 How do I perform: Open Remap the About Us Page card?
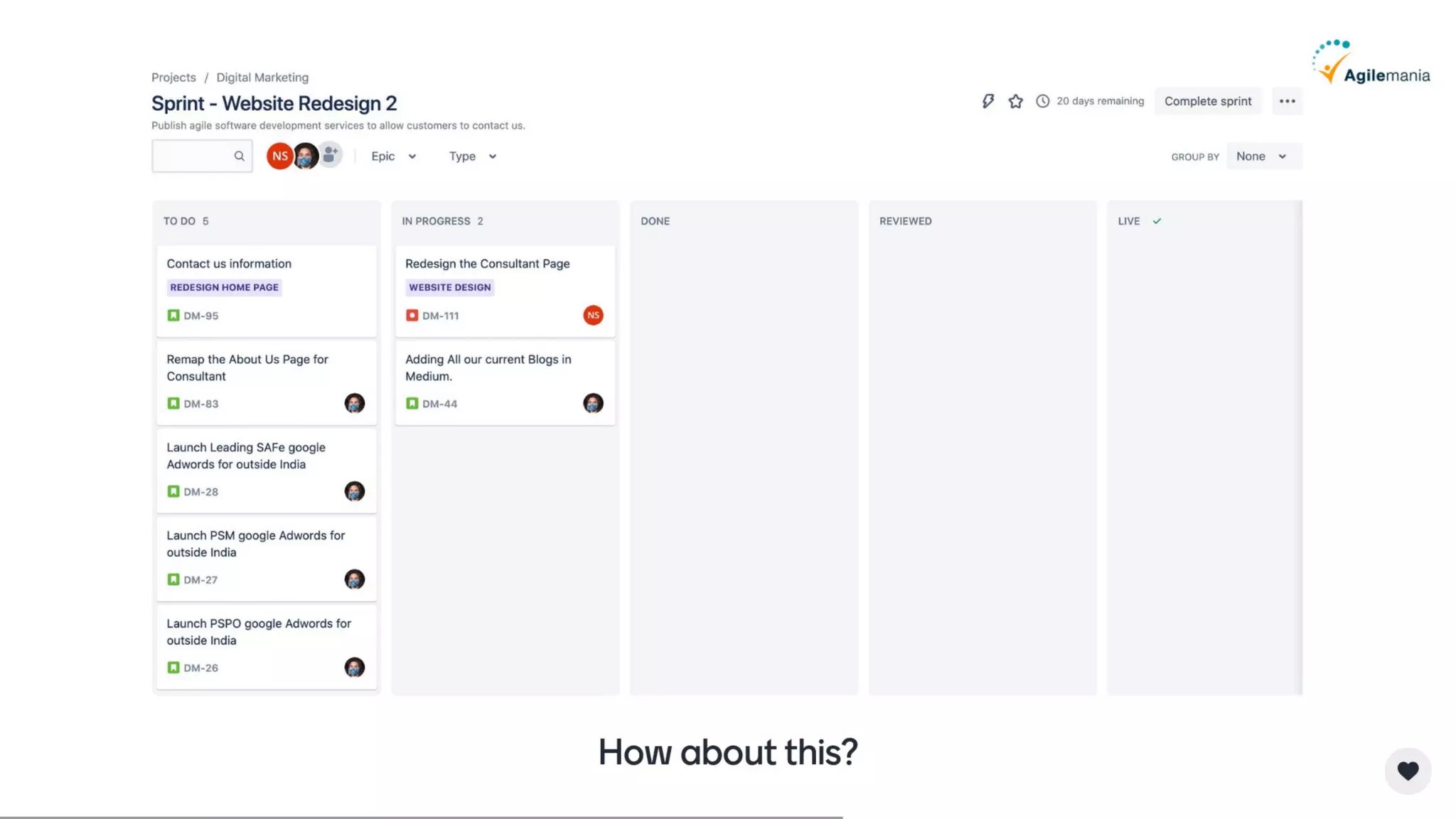(266, 383)
